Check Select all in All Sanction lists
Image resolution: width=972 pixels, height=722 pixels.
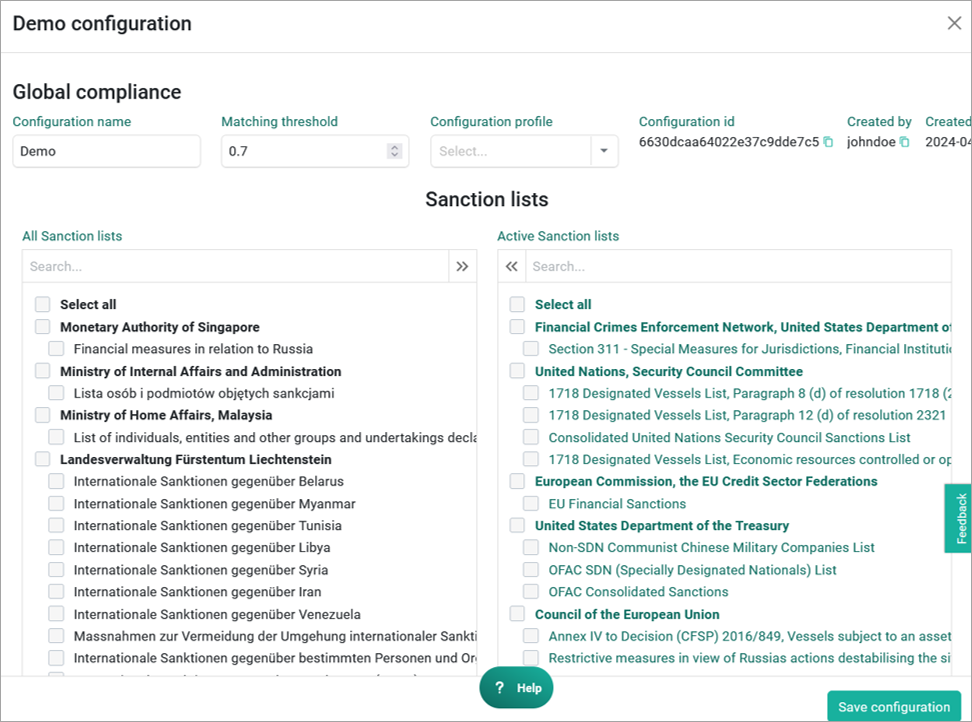pos(43,304)
